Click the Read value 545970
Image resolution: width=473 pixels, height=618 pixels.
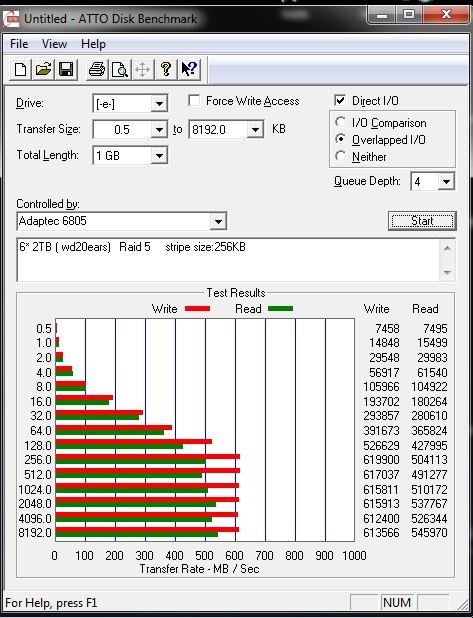(x=429, y=533)
